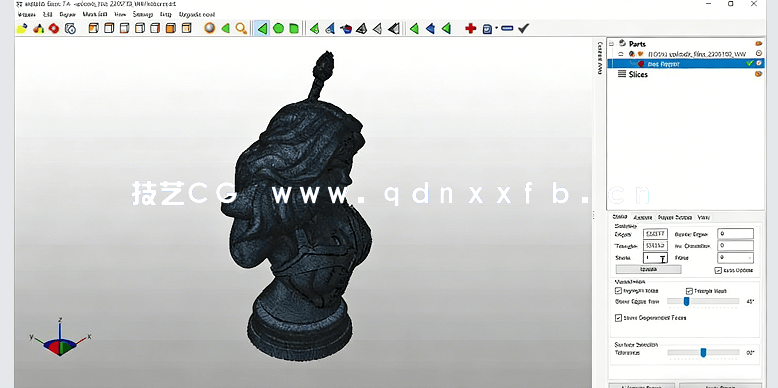This screenshot has width=778, height=388.
Task: Toggle the Highlight Holes checkbox
Action: [x=618, y=291]
